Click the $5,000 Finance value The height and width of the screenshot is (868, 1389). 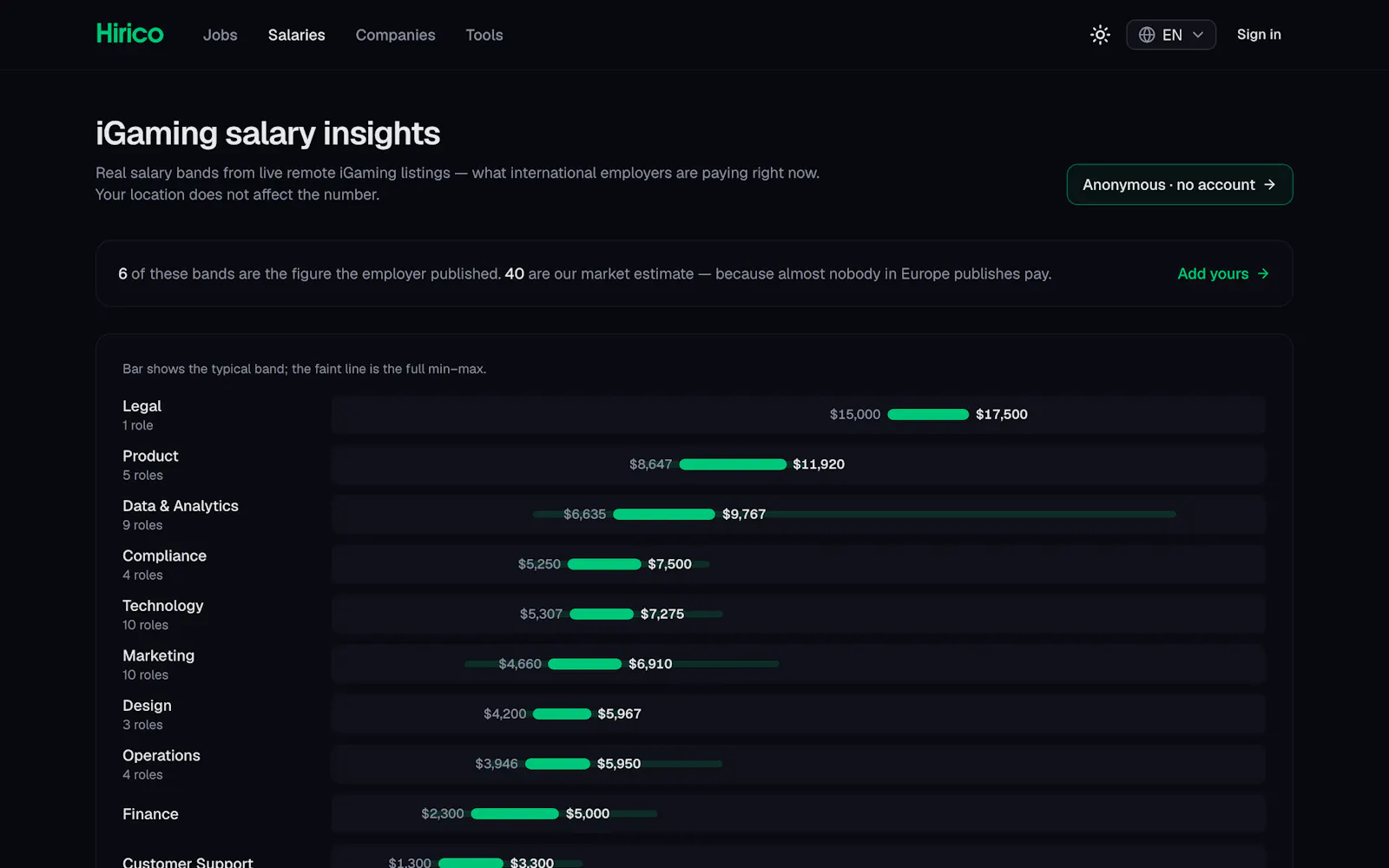tap(588, 814)
